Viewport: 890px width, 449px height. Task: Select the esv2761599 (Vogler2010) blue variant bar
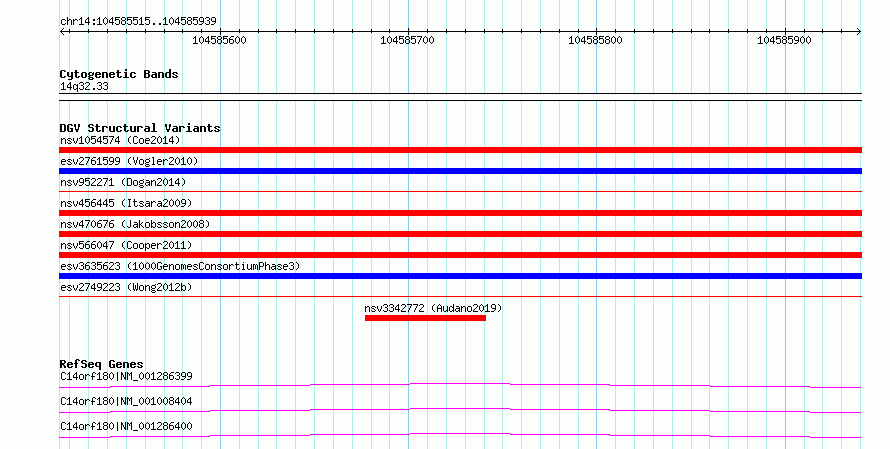460,171
